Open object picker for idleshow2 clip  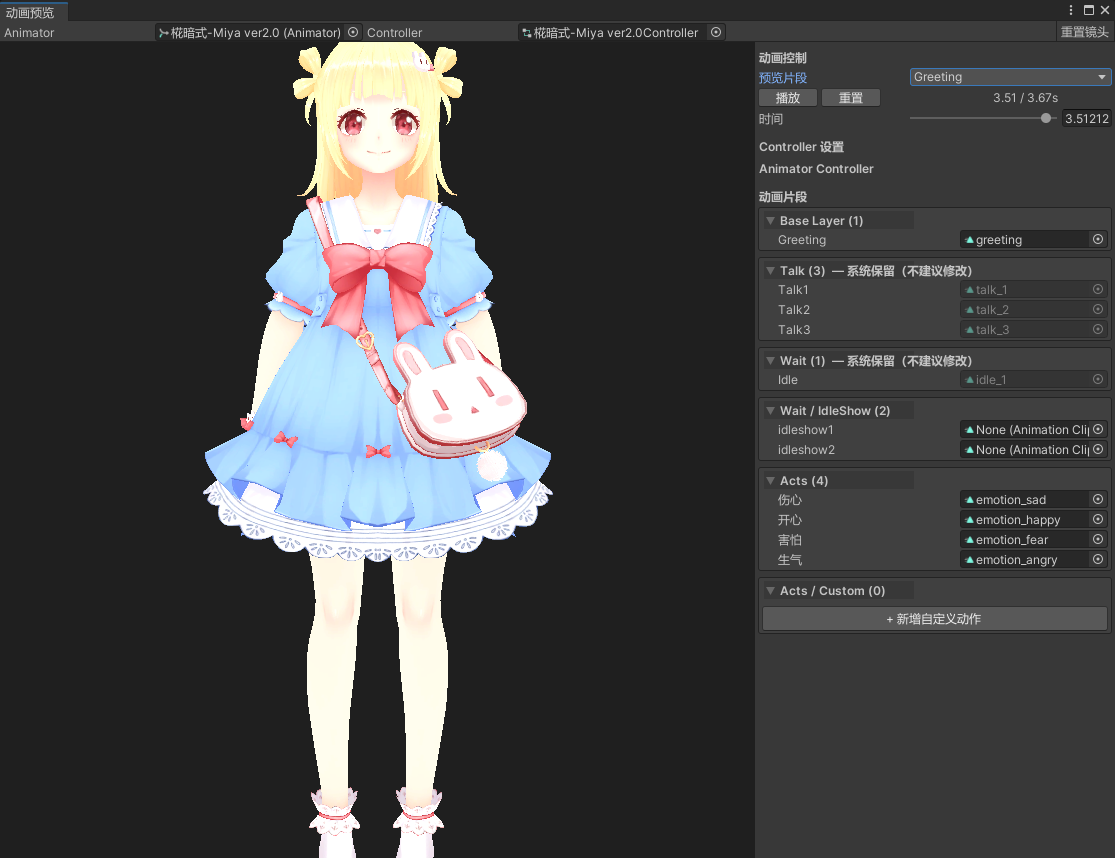point(1098,450)
